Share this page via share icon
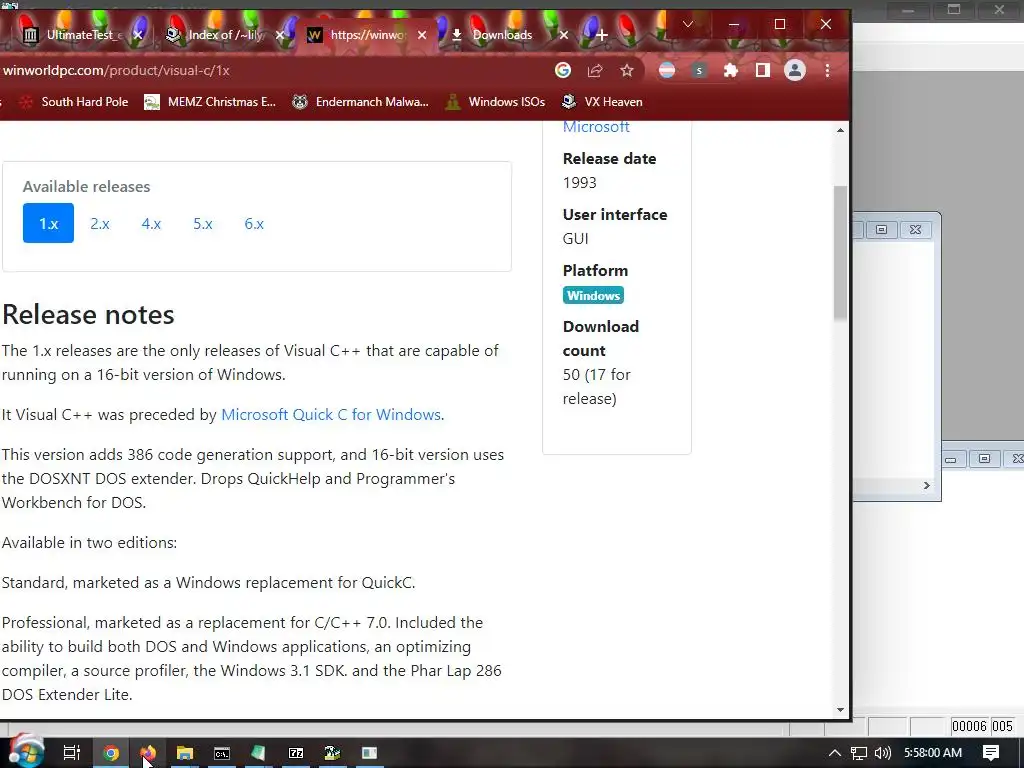Viewport: 1024px width, 768px height. [594, 70]
